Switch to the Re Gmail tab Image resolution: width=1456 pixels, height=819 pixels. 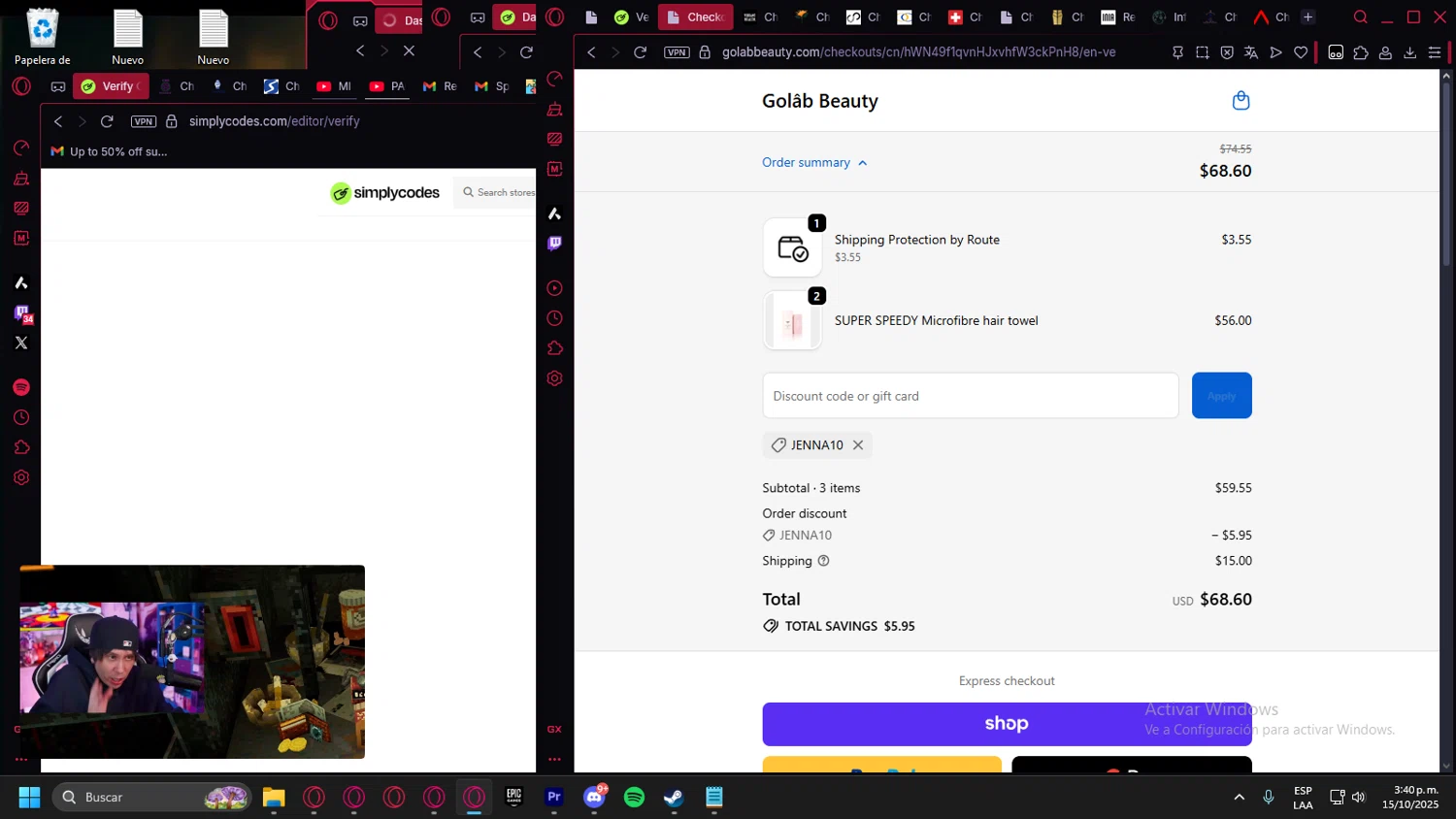(439, 86)
